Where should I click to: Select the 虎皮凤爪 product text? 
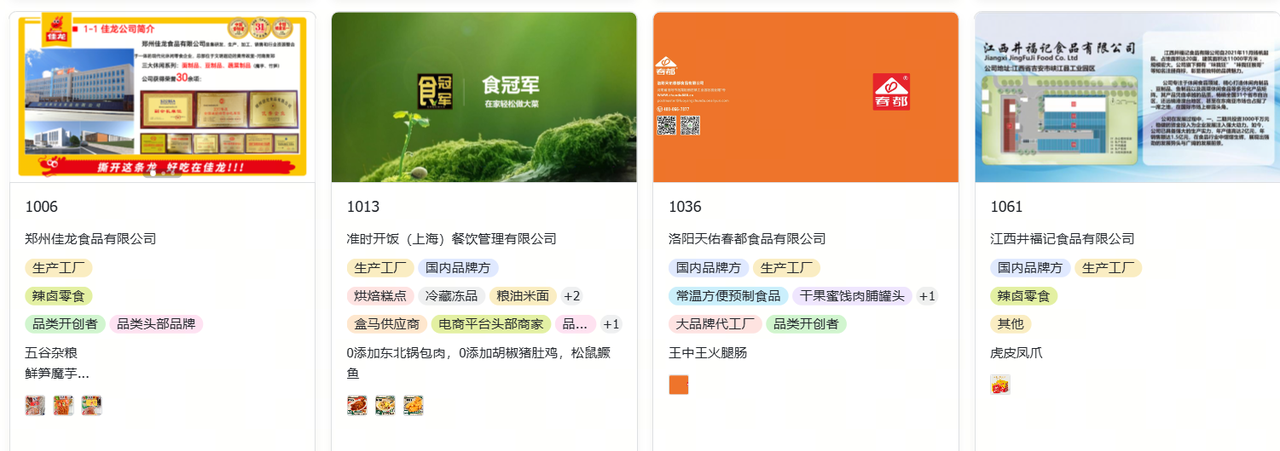pyautogui.click(x=1017, y=353)
